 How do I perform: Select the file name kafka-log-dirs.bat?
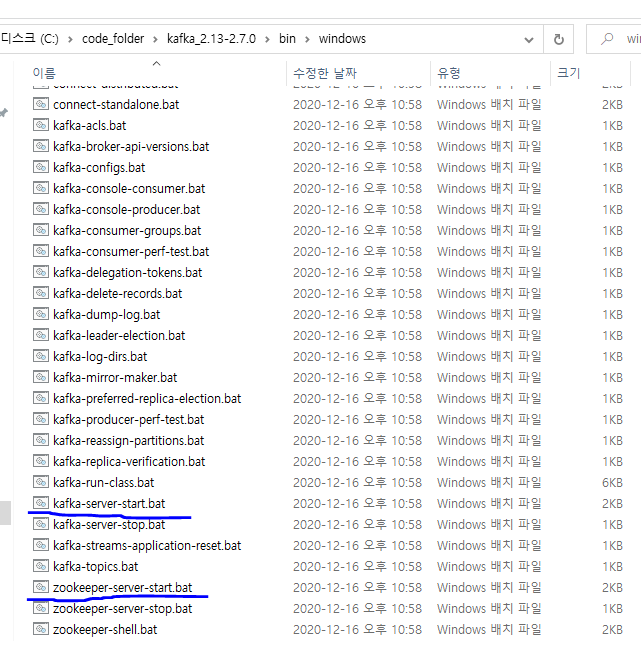tap(100, 357)
